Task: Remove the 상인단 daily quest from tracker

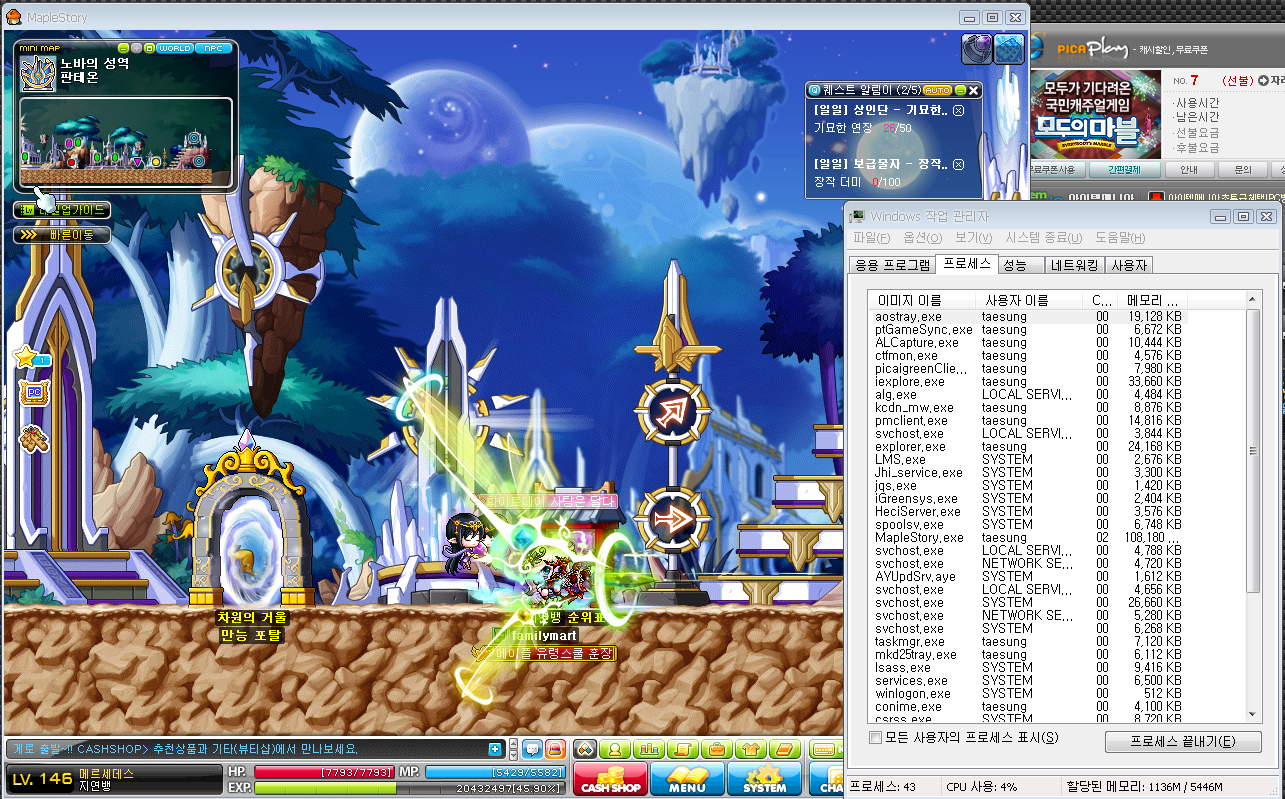Action: [x=958, y=111]
